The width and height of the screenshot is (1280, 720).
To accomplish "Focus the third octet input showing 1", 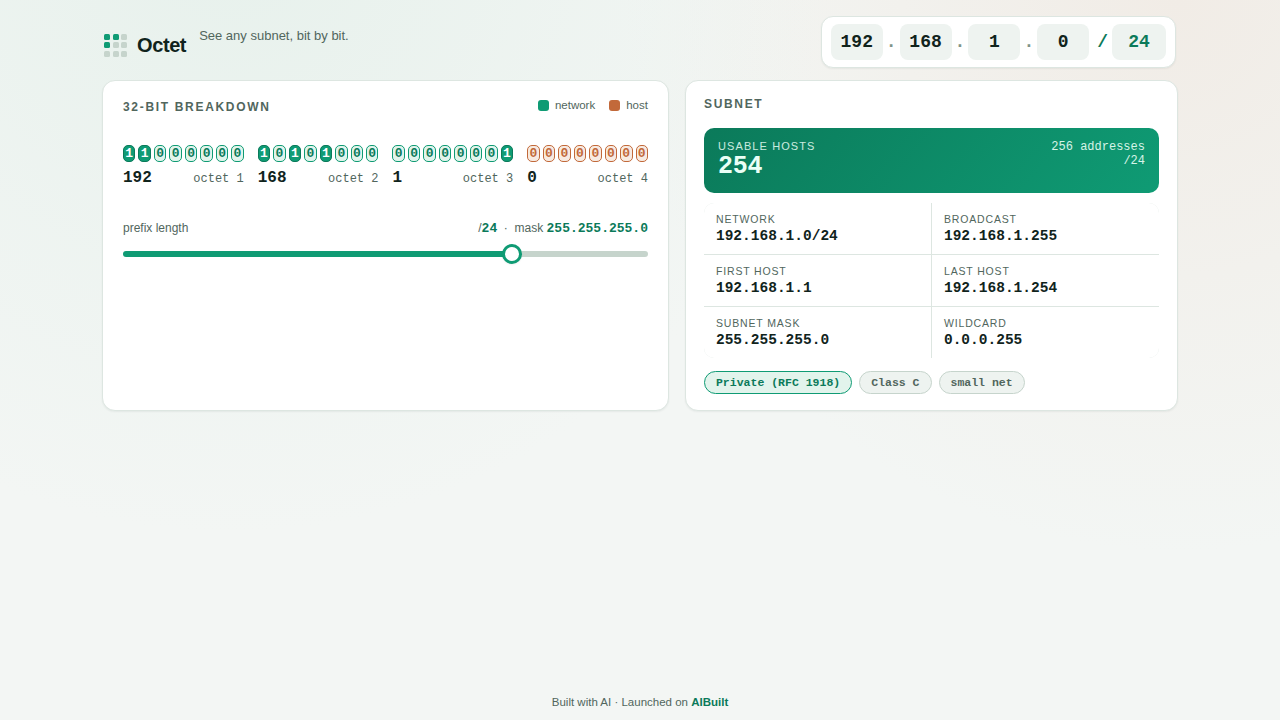I will 994,42.
